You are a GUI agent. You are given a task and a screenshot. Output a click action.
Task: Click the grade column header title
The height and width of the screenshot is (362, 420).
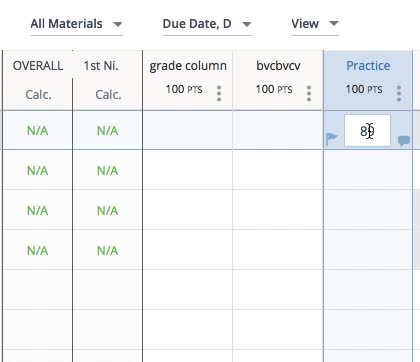pos(188,66)
